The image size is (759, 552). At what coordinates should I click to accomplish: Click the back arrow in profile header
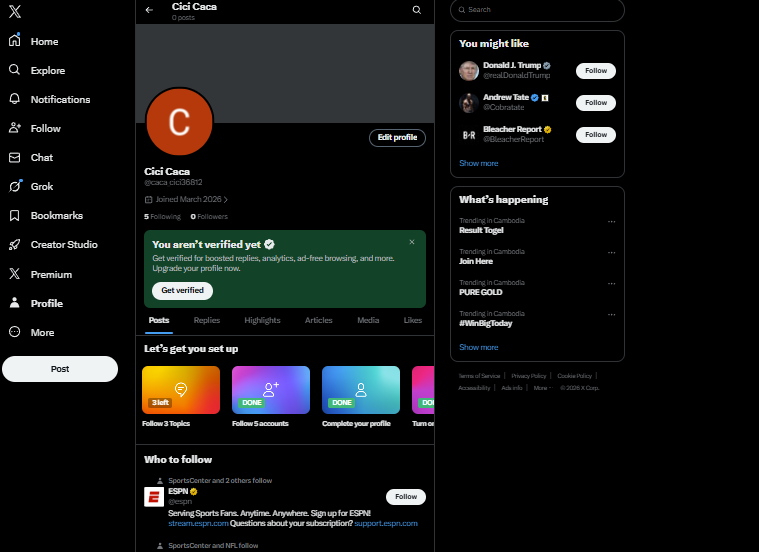coord(149,10)
